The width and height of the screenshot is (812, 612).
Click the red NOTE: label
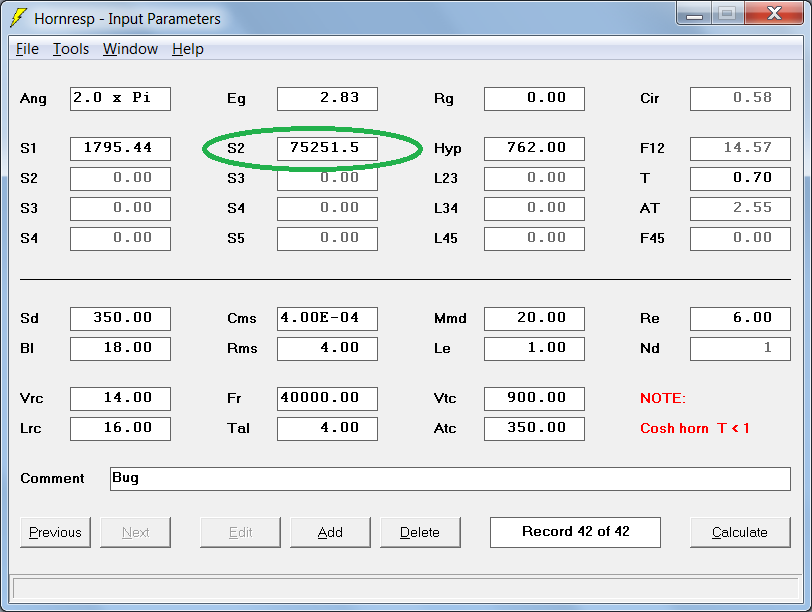pos(663,398)
